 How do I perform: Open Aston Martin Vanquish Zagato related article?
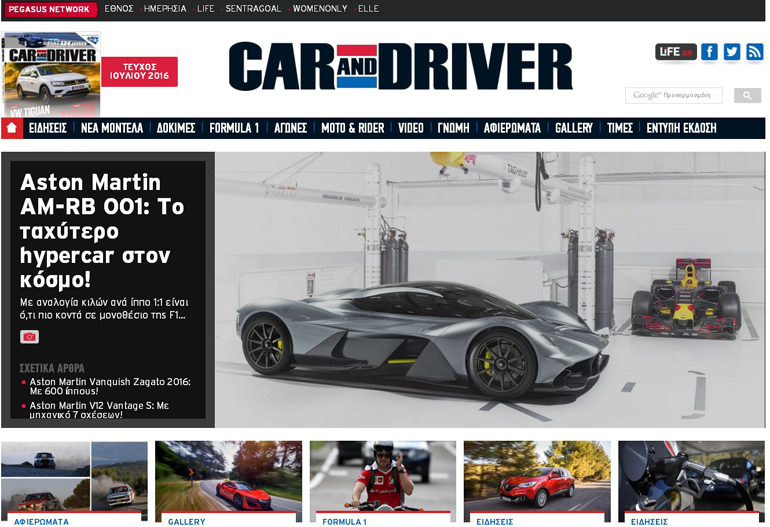[109, 387]
